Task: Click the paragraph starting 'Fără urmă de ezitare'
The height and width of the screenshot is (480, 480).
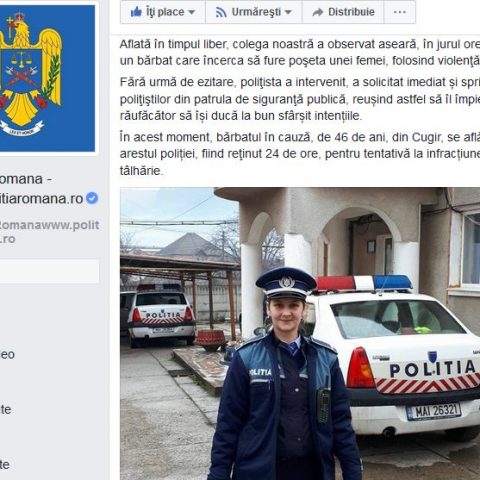Action: [x=300, y=99]
